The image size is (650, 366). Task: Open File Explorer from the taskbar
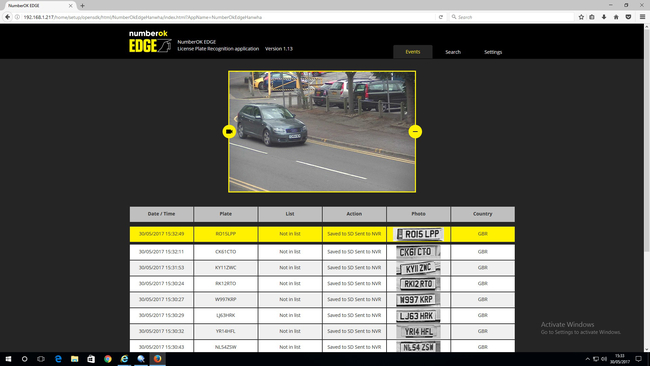75,359
